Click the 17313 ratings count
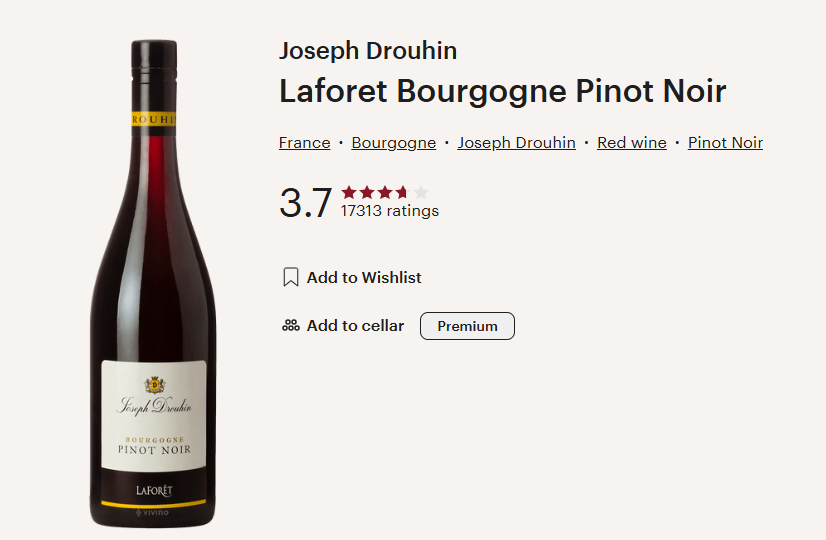This screenshot has width=826, height=540. tap(390, 211)
